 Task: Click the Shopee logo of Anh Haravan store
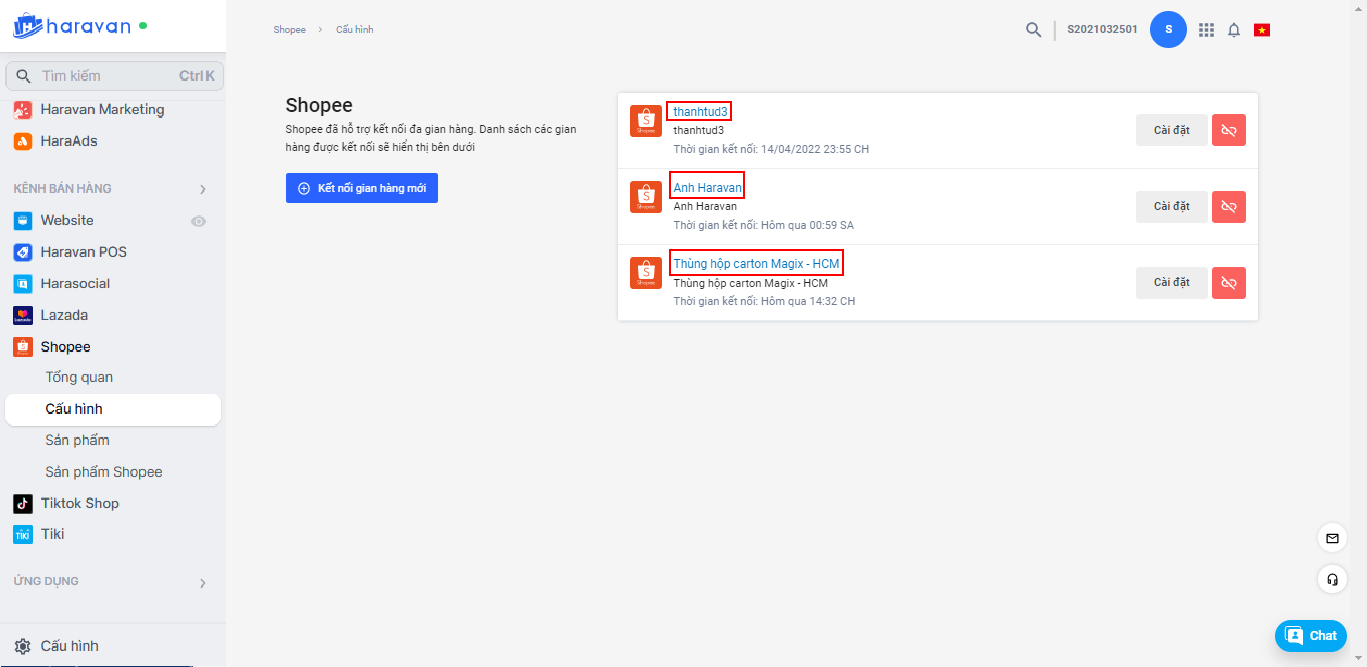coord(646,197)
